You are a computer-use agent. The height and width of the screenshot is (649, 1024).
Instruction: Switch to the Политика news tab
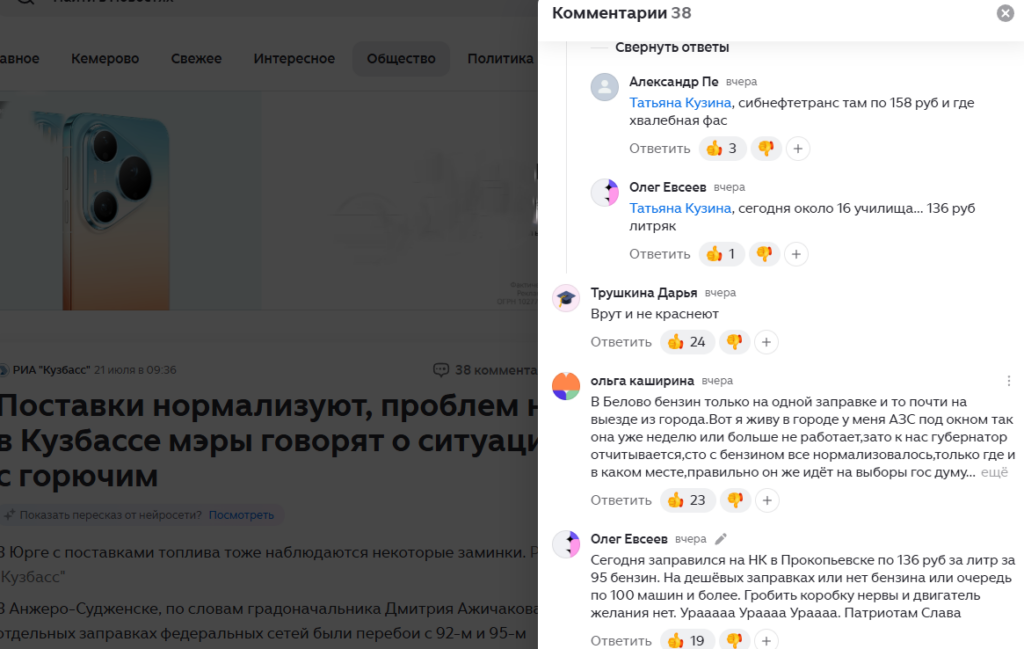[x=500, y=59]
